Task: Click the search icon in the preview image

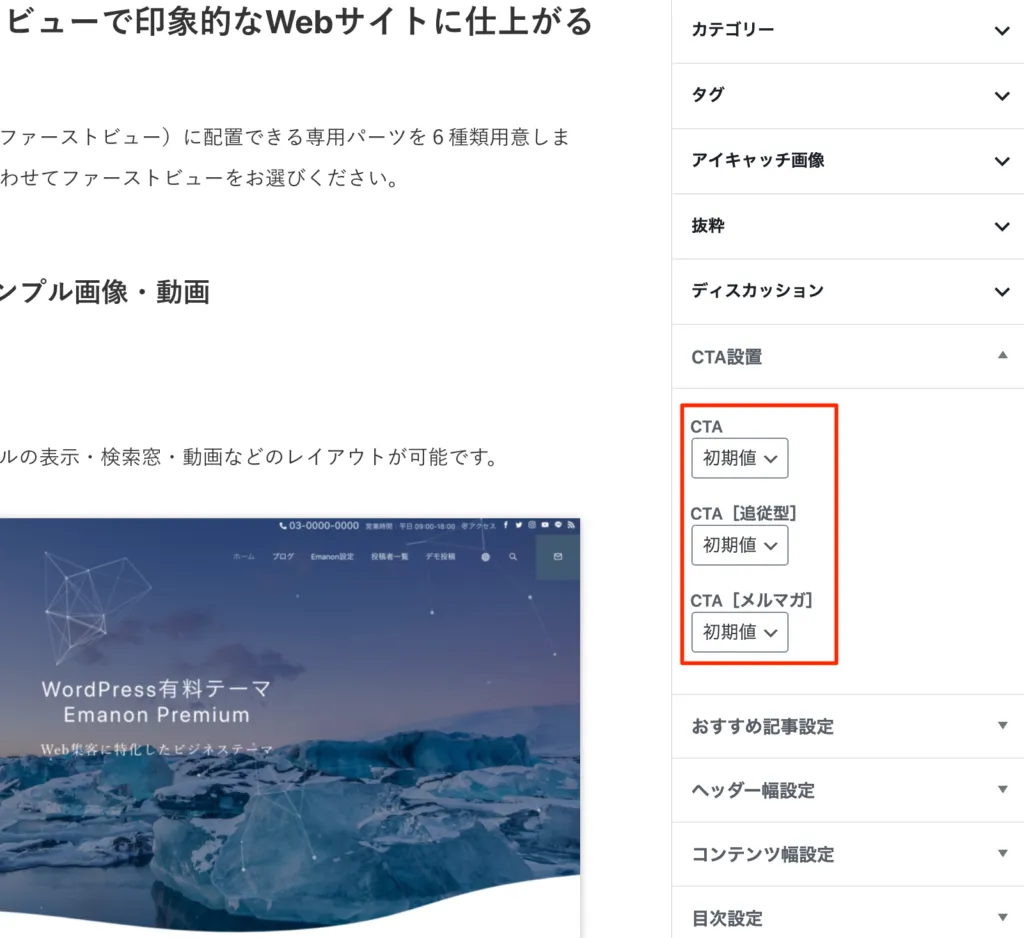Action: point(513,557)
